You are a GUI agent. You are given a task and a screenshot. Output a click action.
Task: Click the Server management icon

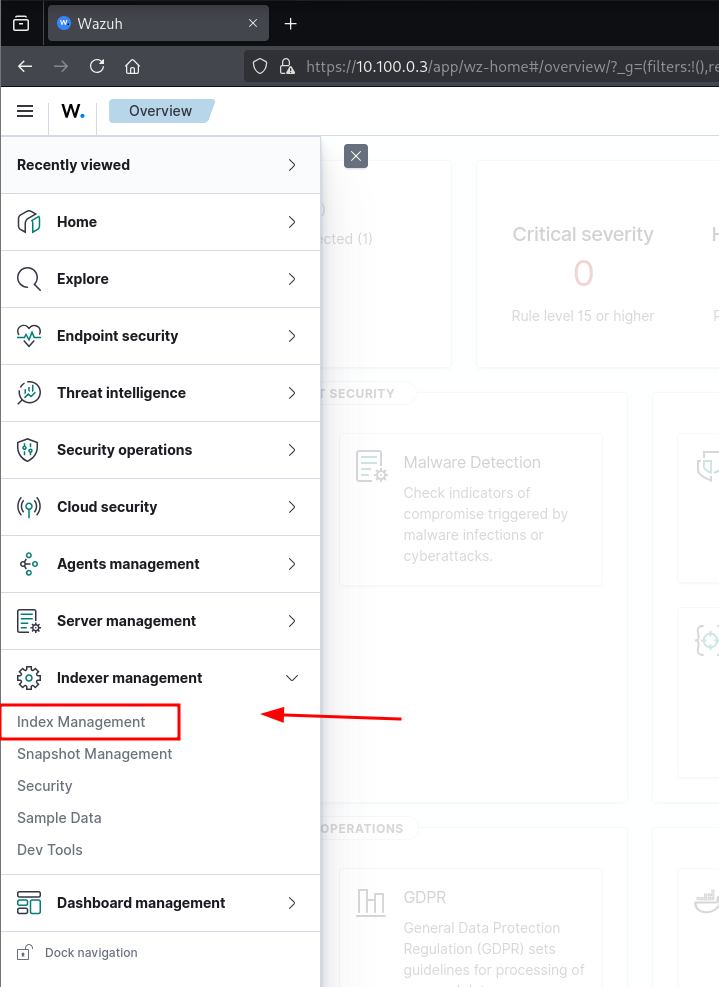[29, 621]
